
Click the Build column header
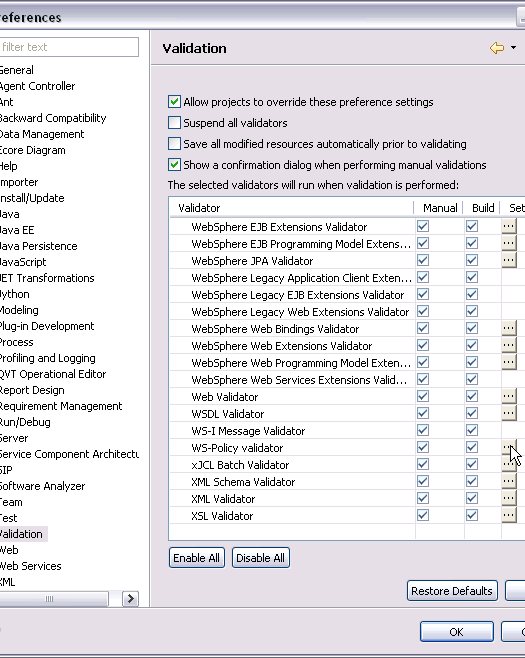483,208
